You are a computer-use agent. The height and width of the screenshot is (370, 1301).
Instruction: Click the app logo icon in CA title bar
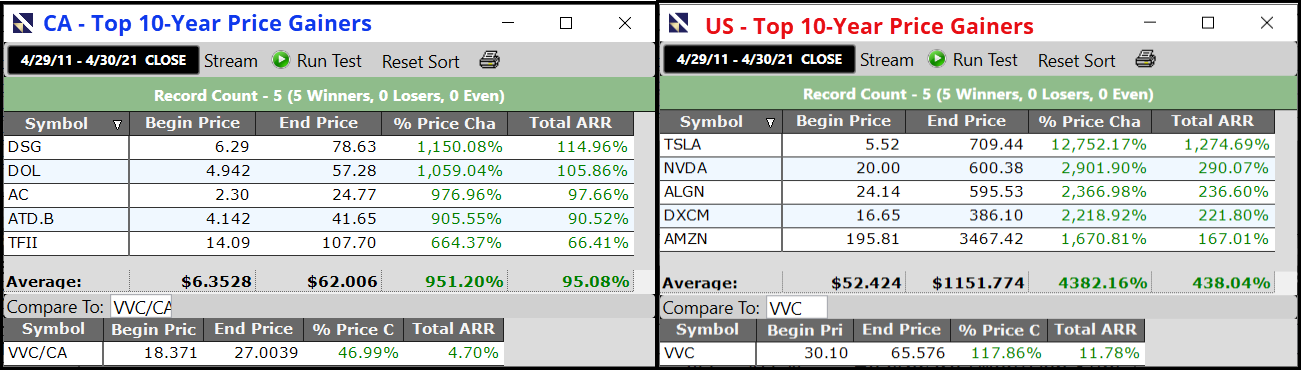[x=24, y=23]
